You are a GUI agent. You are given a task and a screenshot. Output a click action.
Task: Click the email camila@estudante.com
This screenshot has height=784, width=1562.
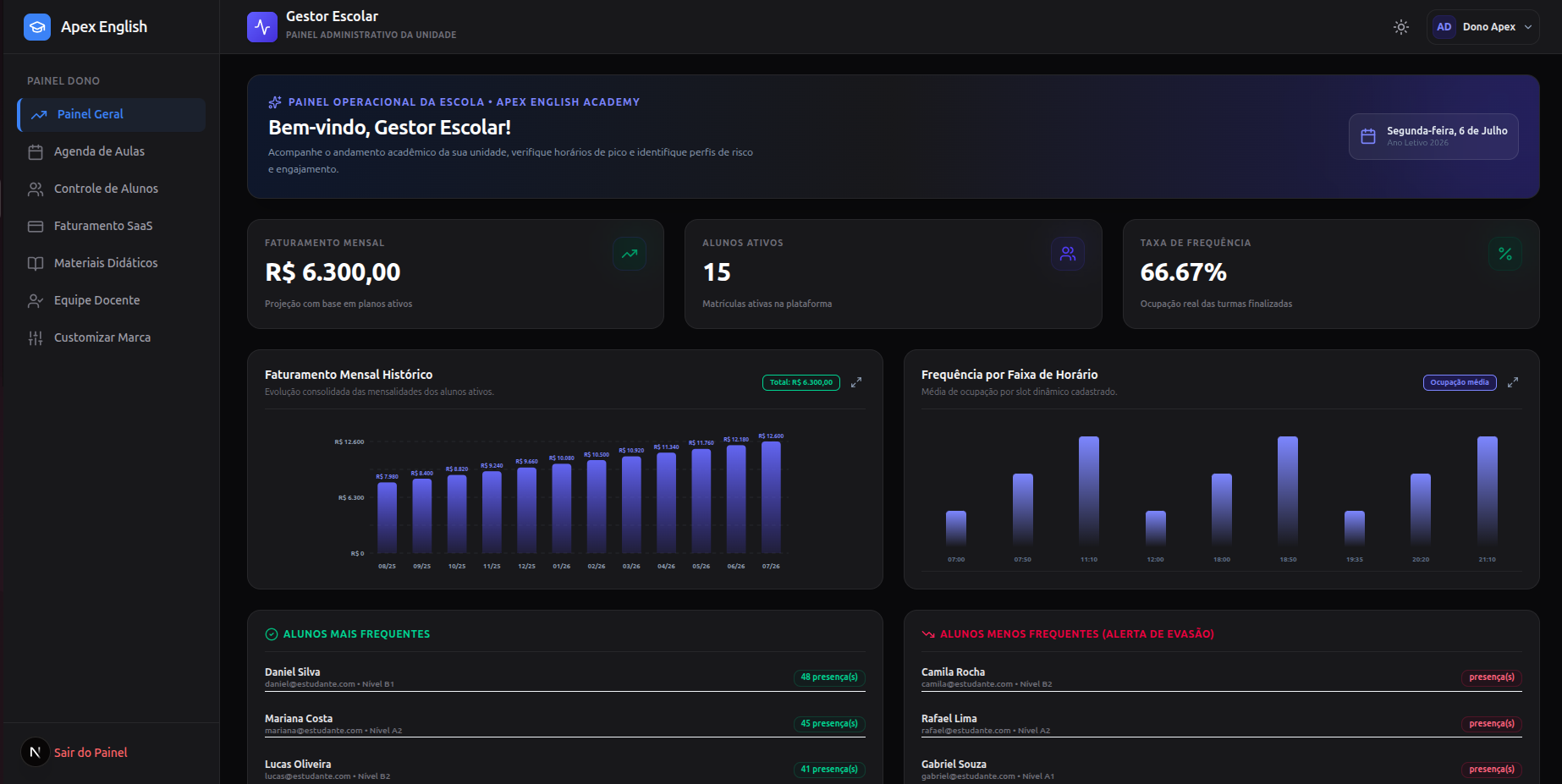[967, 684]
